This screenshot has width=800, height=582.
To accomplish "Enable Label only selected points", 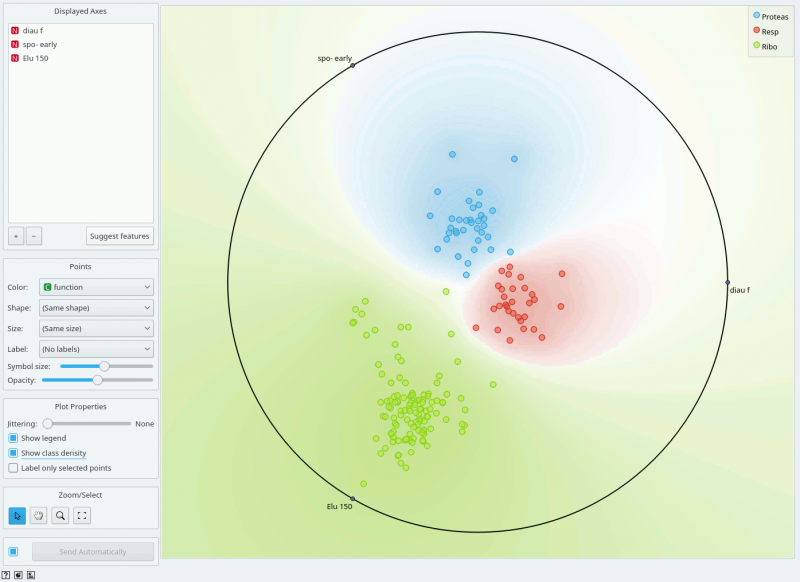I will [12, 468].
